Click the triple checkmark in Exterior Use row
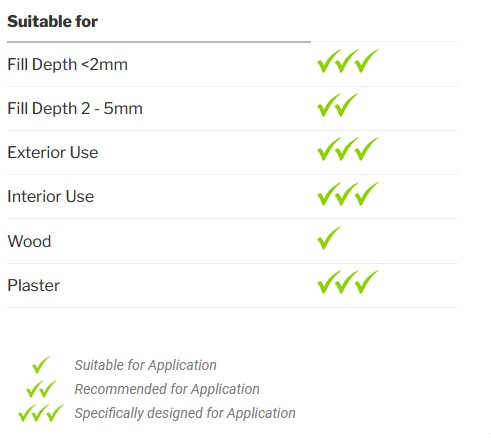The image size is (491, 444). 348,149
